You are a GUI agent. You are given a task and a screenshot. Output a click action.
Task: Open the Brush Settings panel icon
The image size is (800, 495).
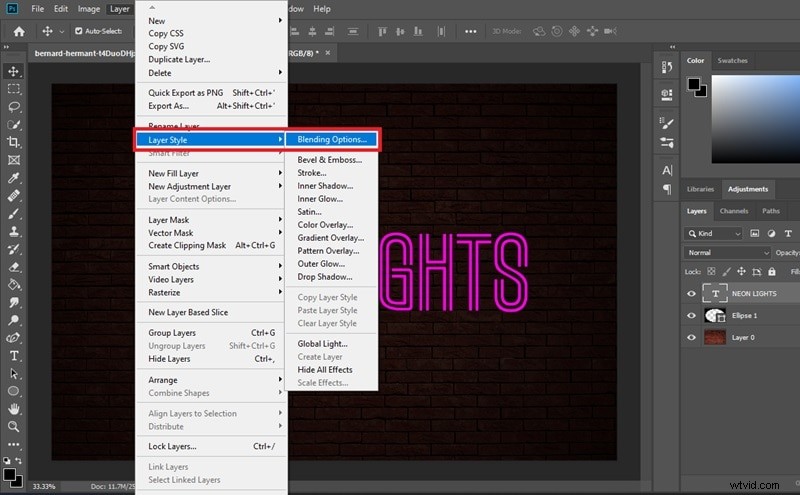pyautogui.click(x=667, y=123)
